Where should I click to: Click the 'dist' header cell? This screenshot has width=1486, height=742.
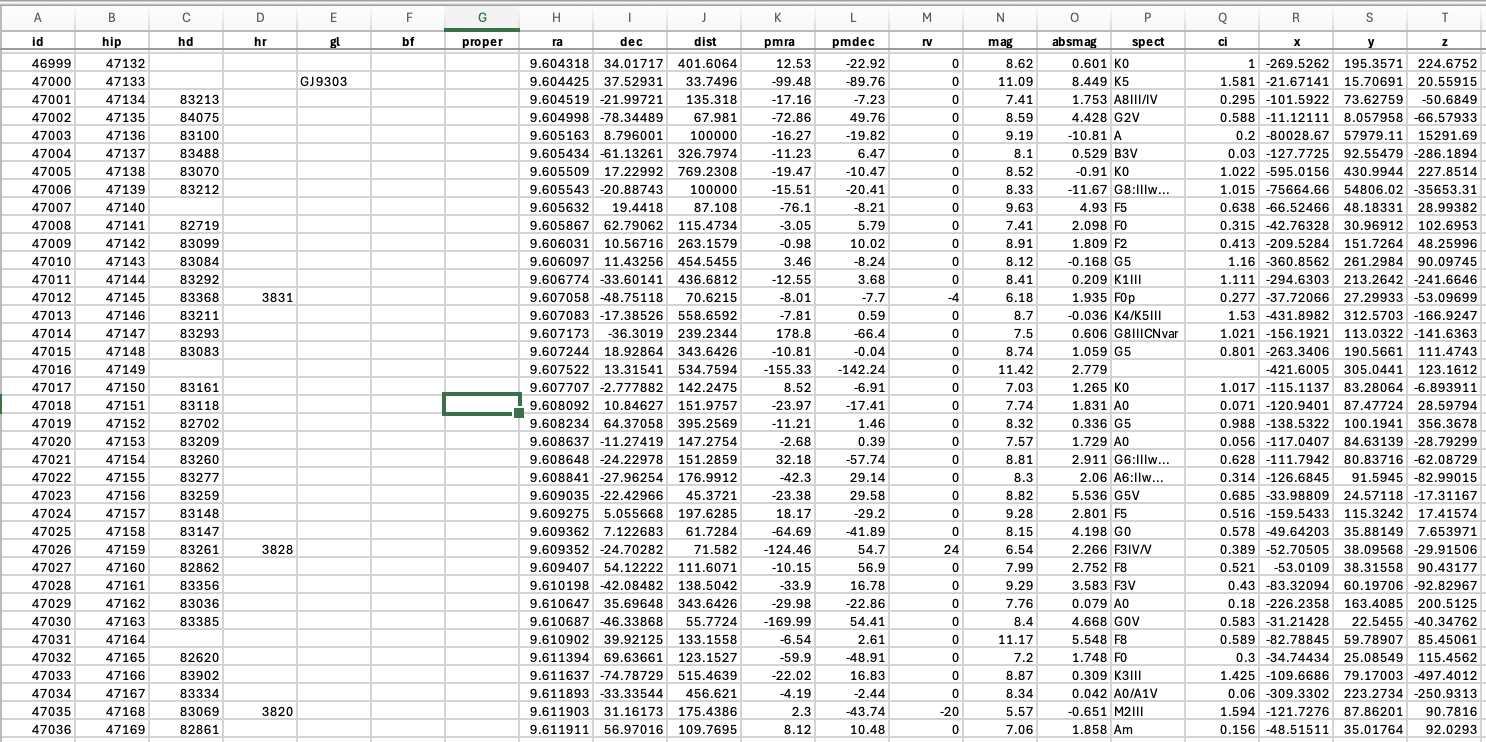click(x=704, y=42)
